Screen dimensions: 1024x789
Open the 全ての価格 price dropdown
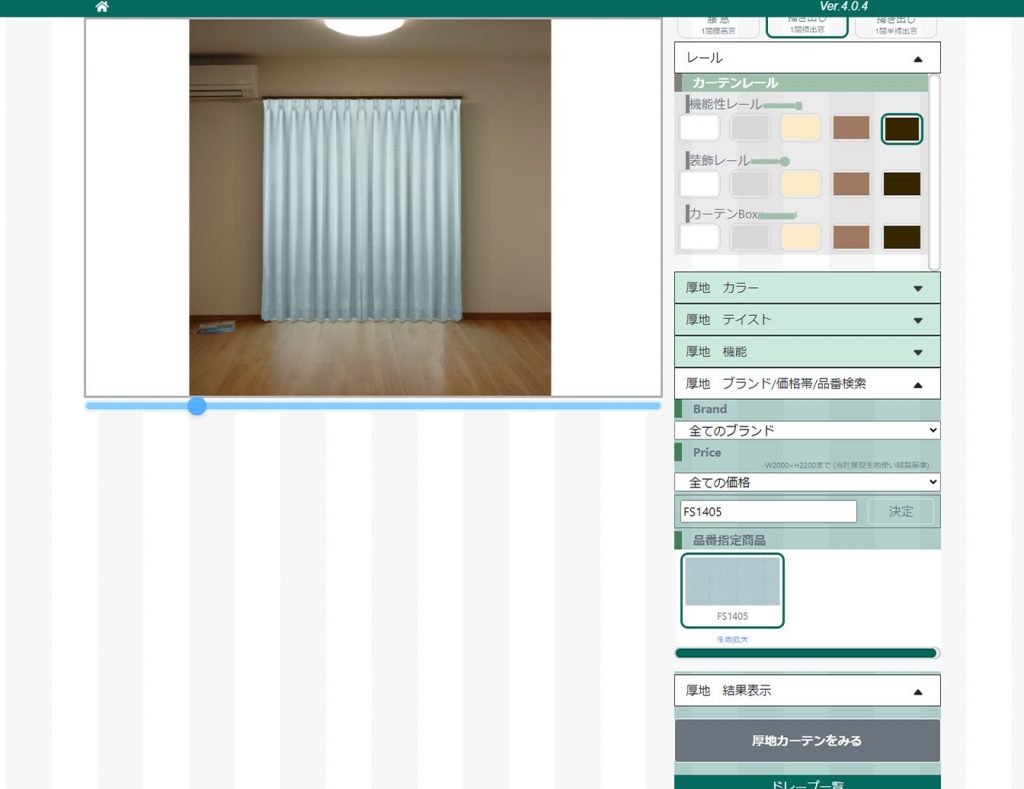point(807,482)
